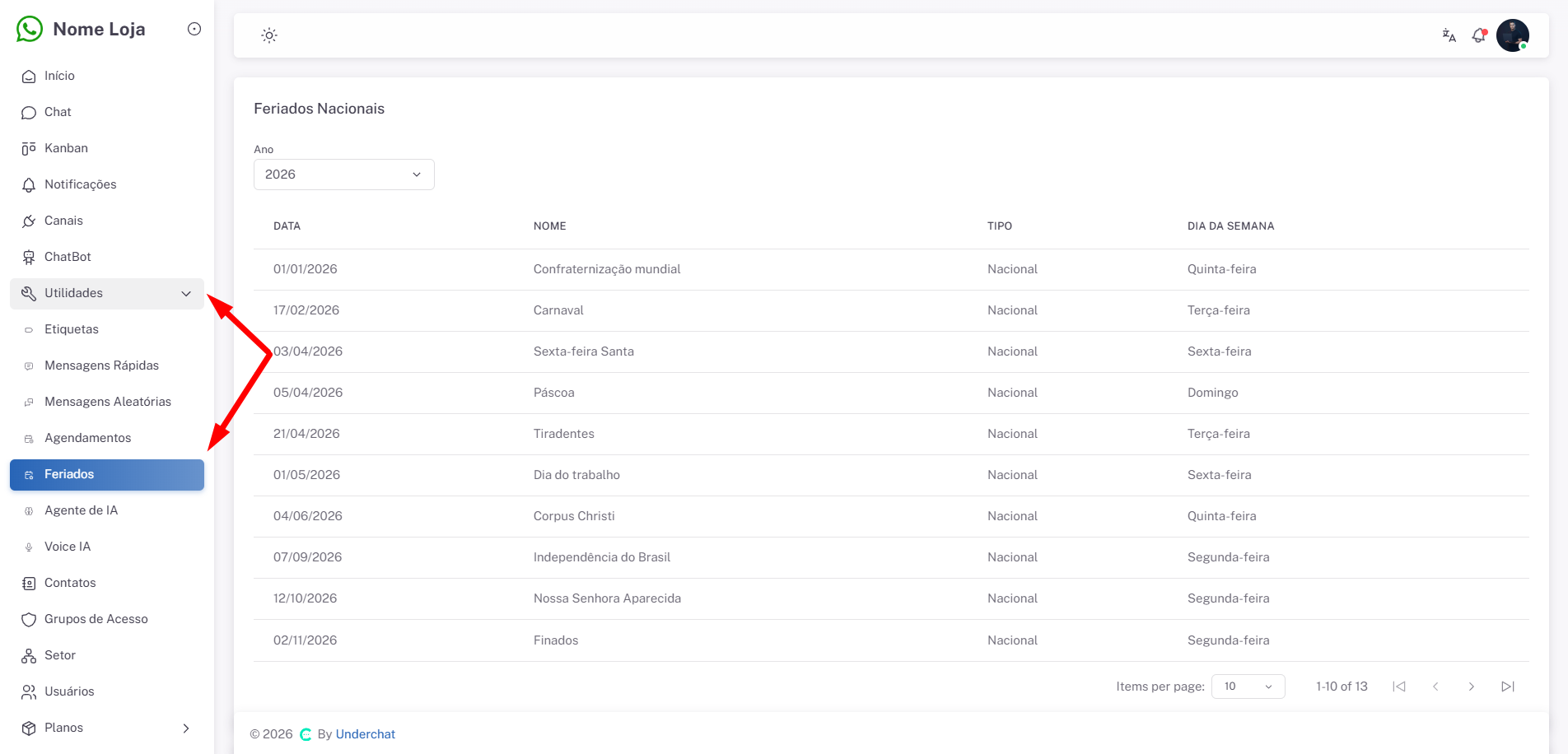Open Grupos de Acesso menu item
This screenshot has height=754, width=1568.
107,619
